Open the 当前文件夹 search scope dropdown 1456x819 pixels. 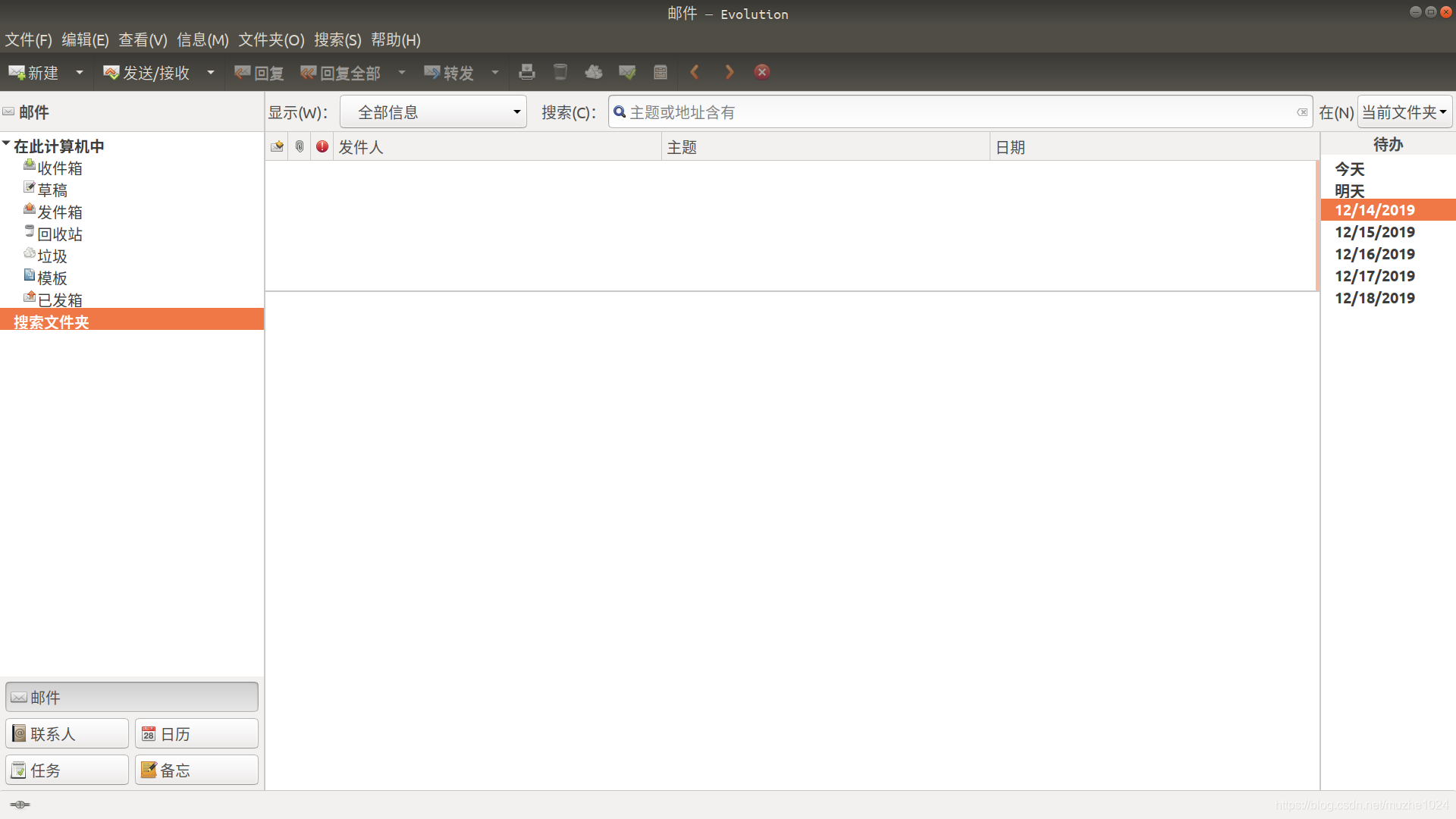[1404, 112]
